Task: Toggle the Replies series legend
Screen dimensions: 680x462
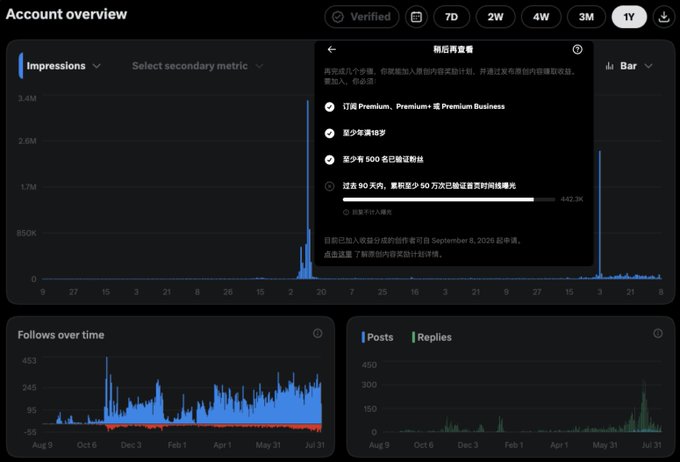Action: click(432, 337)
